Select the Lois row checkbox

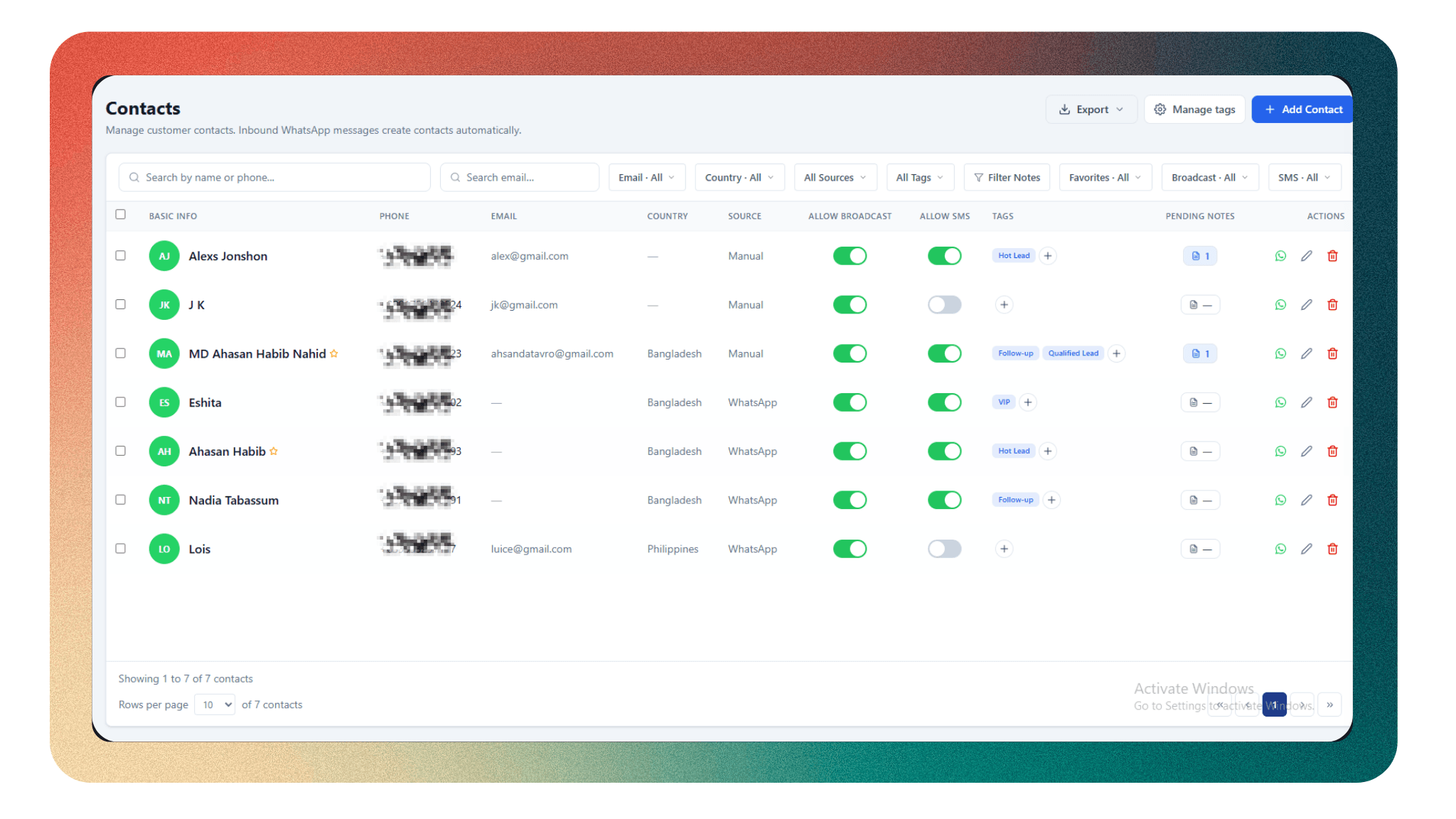point(121,549)
